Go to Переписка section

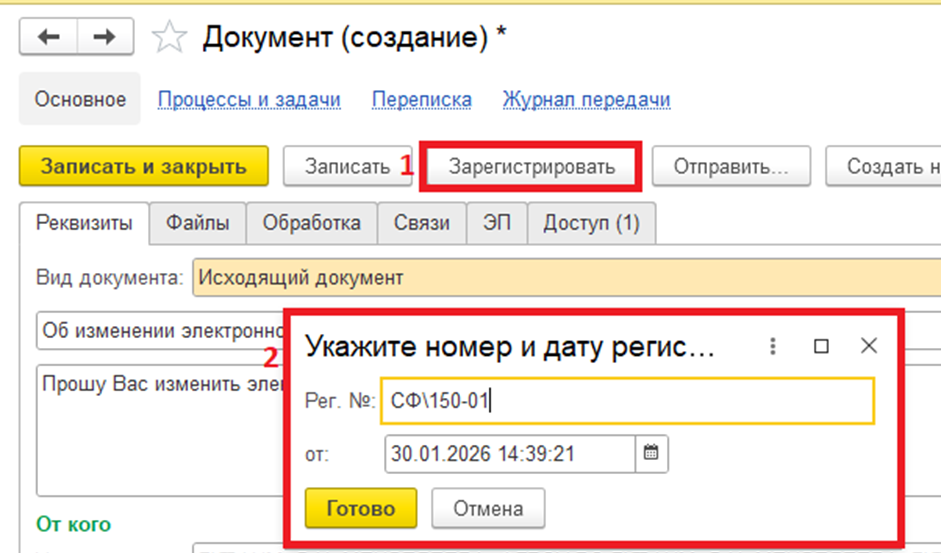point(421,100)
